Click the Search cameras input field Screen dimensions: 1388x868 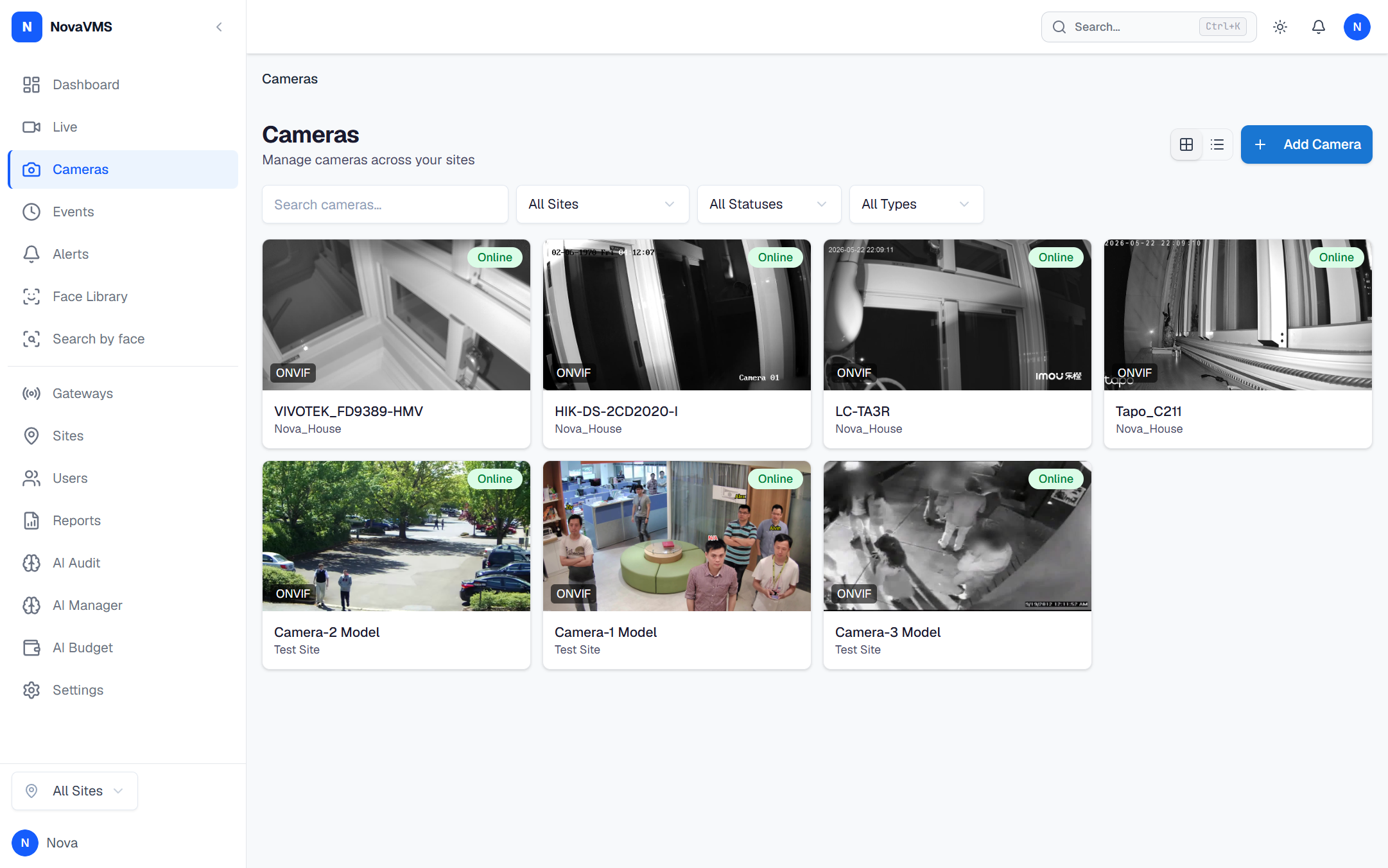[385, 204]
